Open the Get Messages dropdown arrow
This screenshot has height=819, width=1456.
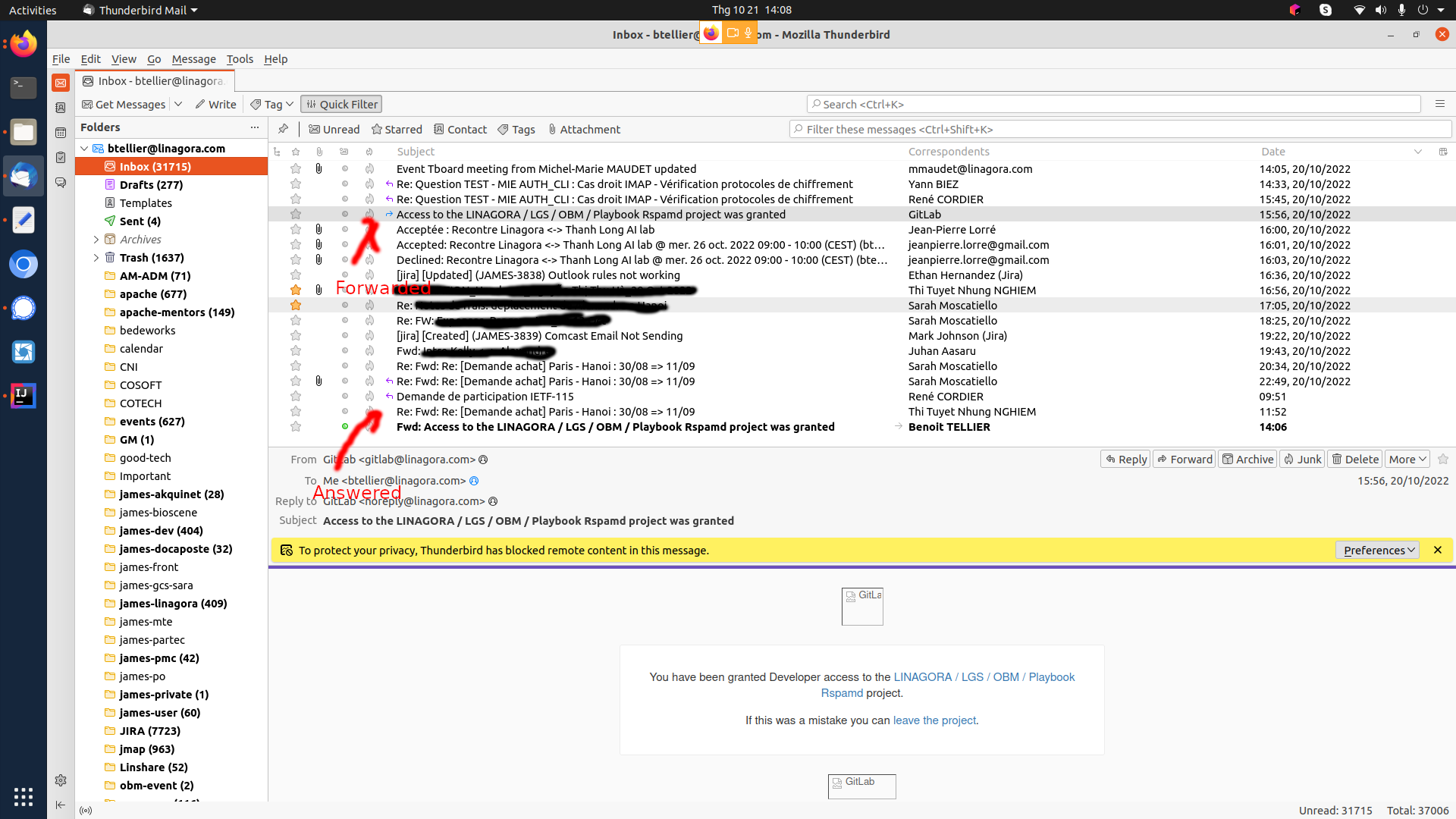point(178,104)
